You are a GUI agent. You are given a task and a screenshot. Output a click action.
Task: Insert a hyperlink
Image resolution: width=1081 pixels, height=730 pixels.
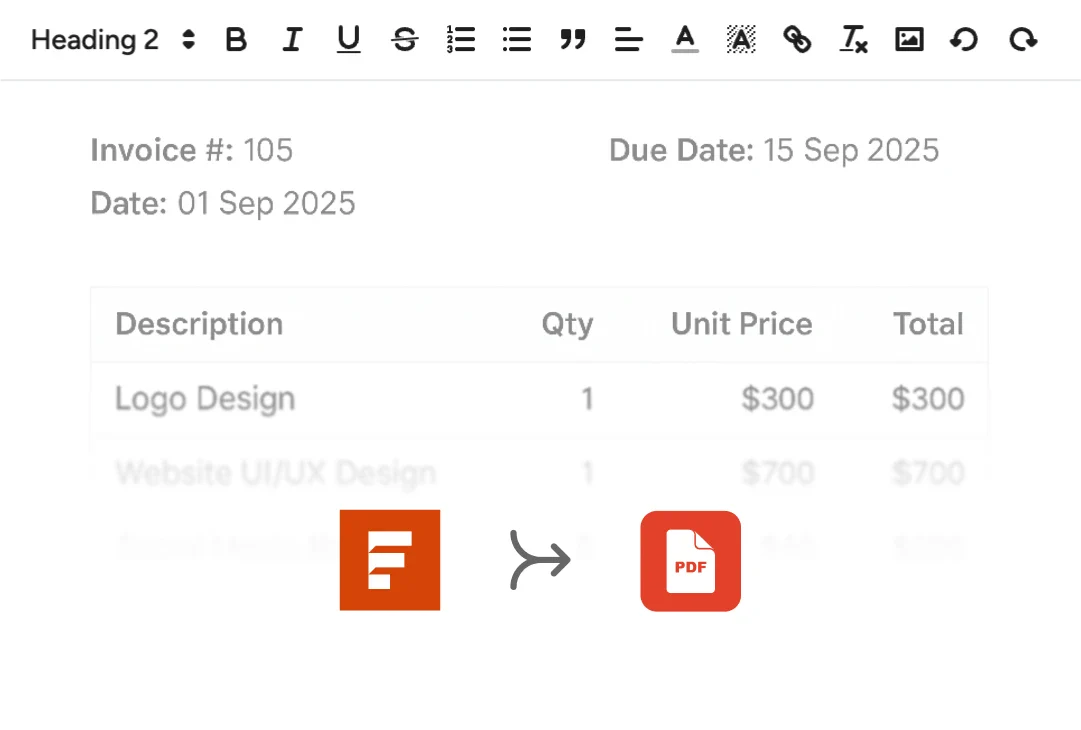tap(797, 40)
